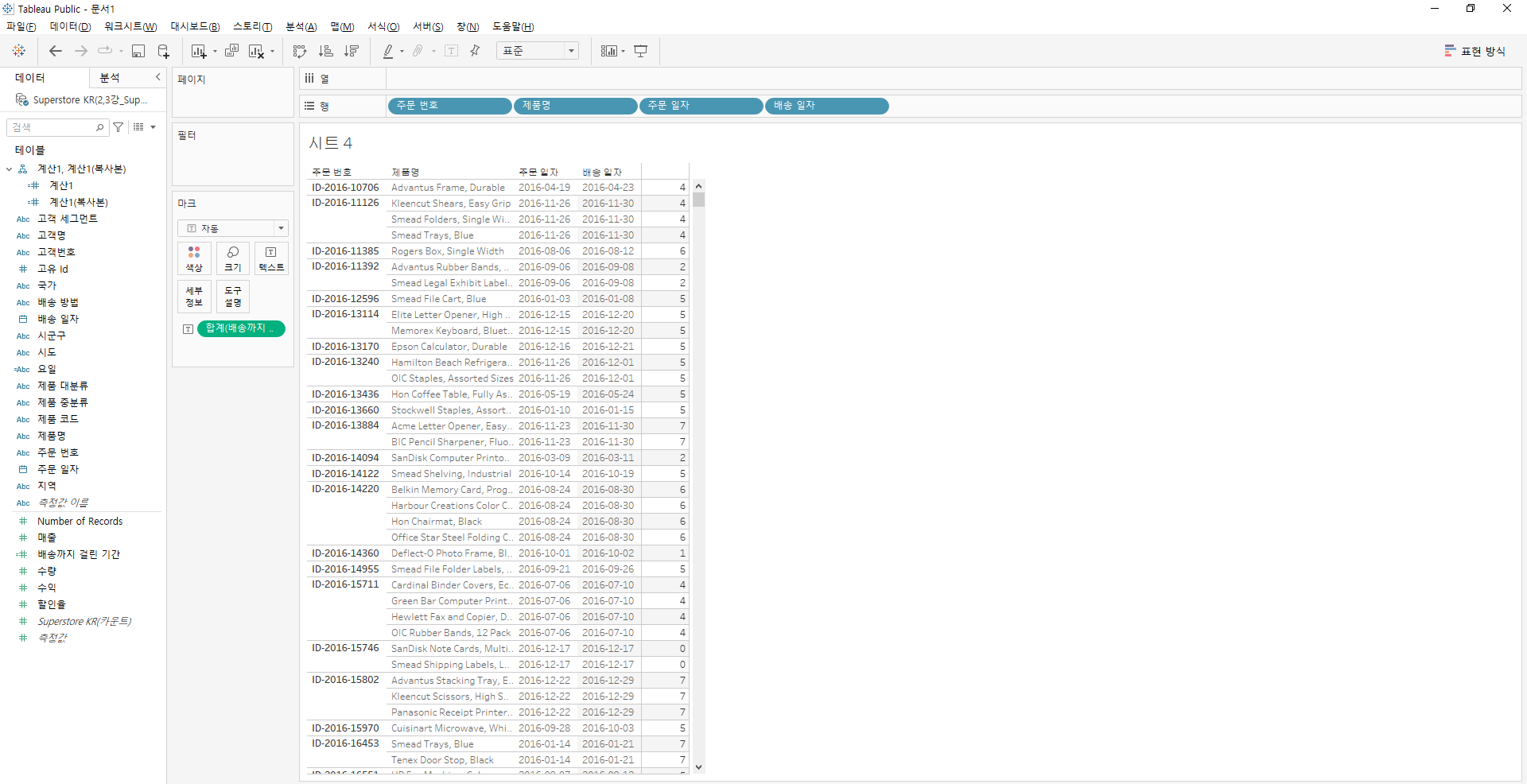The width and height of the screenshot is (1527, 784).
Task: Open the show/hide cards dropdown arrow
Action: [x=623, y=52]
